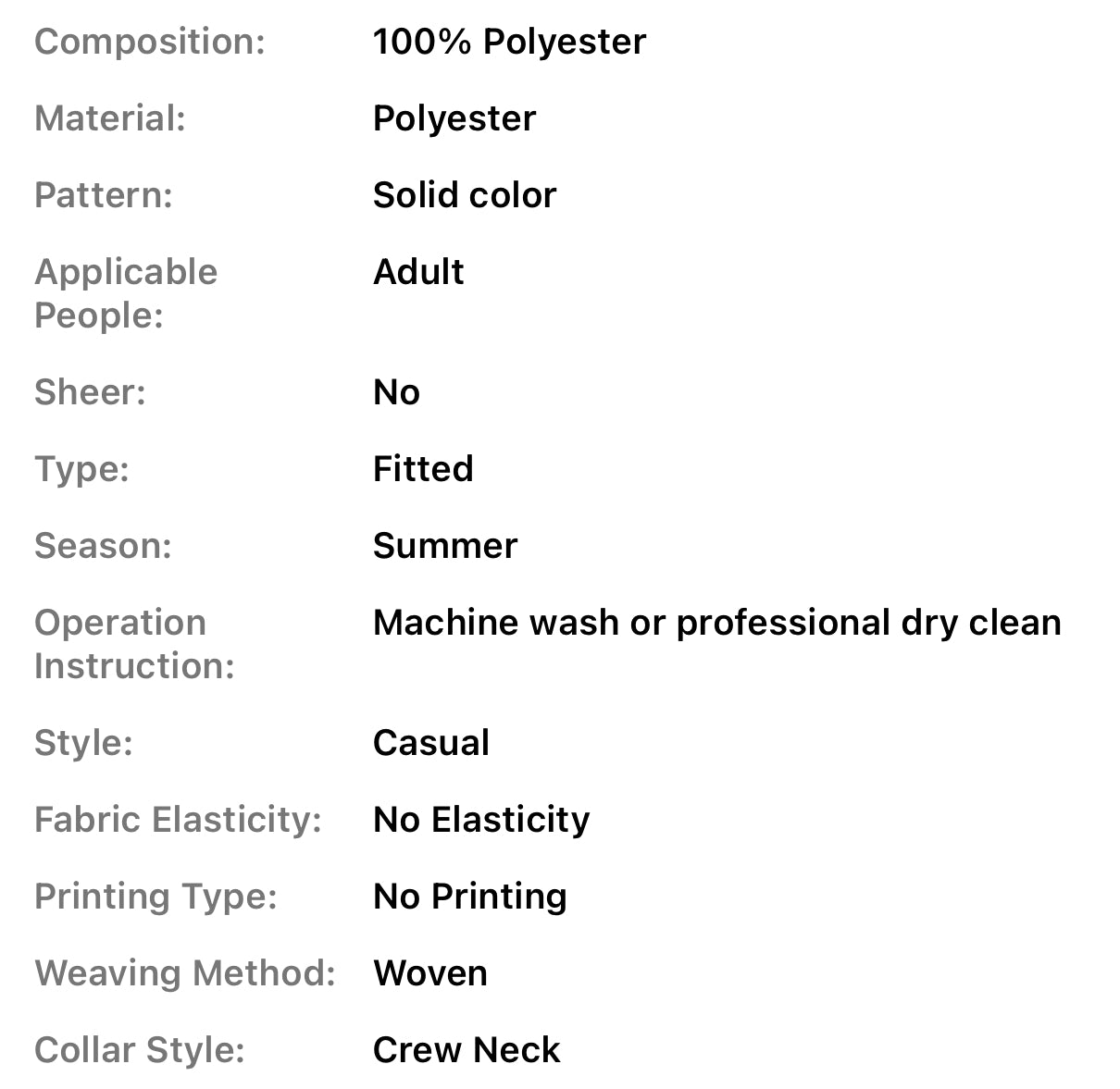Select the "Applicable People:" label

pyautogui.click(x=126, y=293)
